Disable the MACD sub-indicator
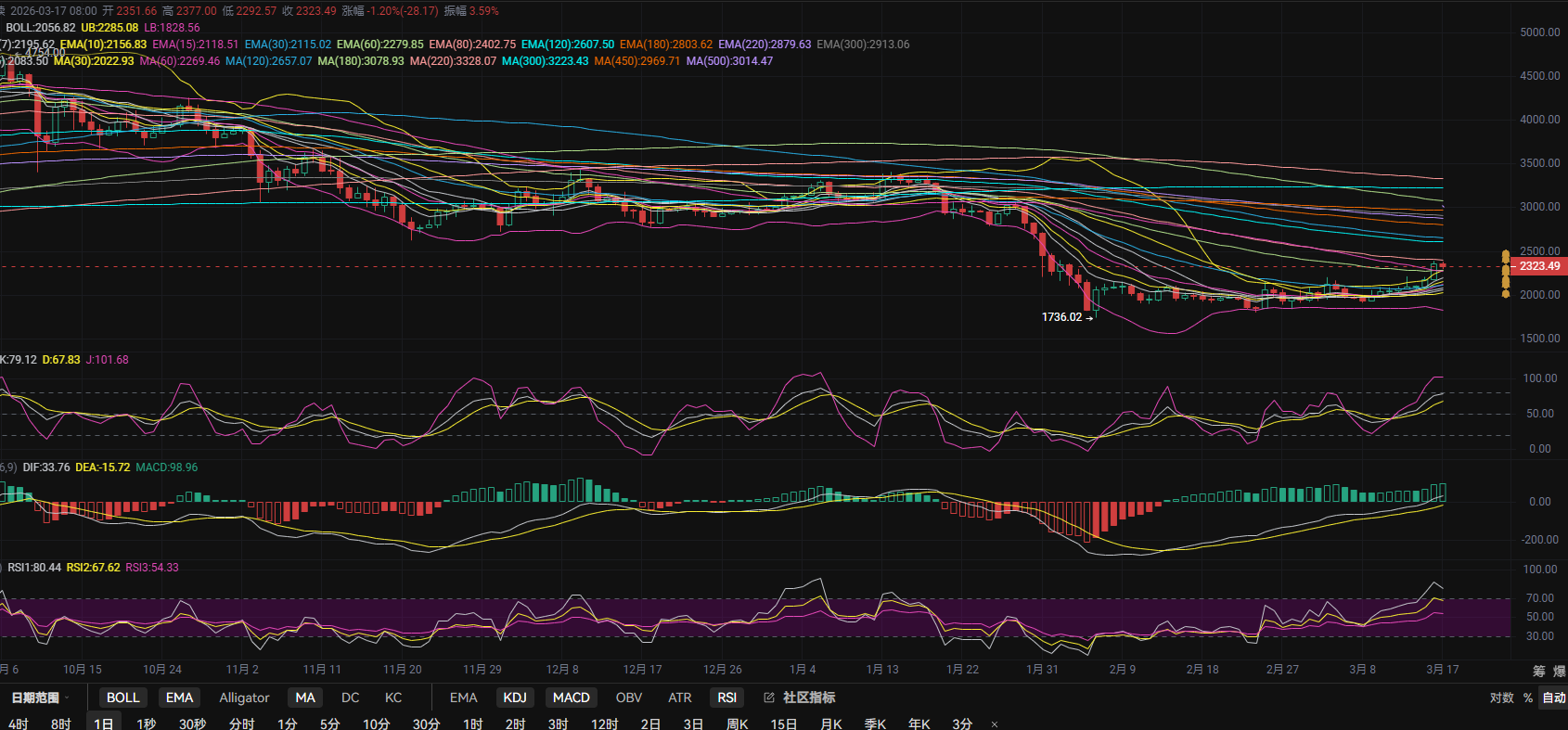The height and width of the screenshot is (730, 1568). [x=571, y=698]
